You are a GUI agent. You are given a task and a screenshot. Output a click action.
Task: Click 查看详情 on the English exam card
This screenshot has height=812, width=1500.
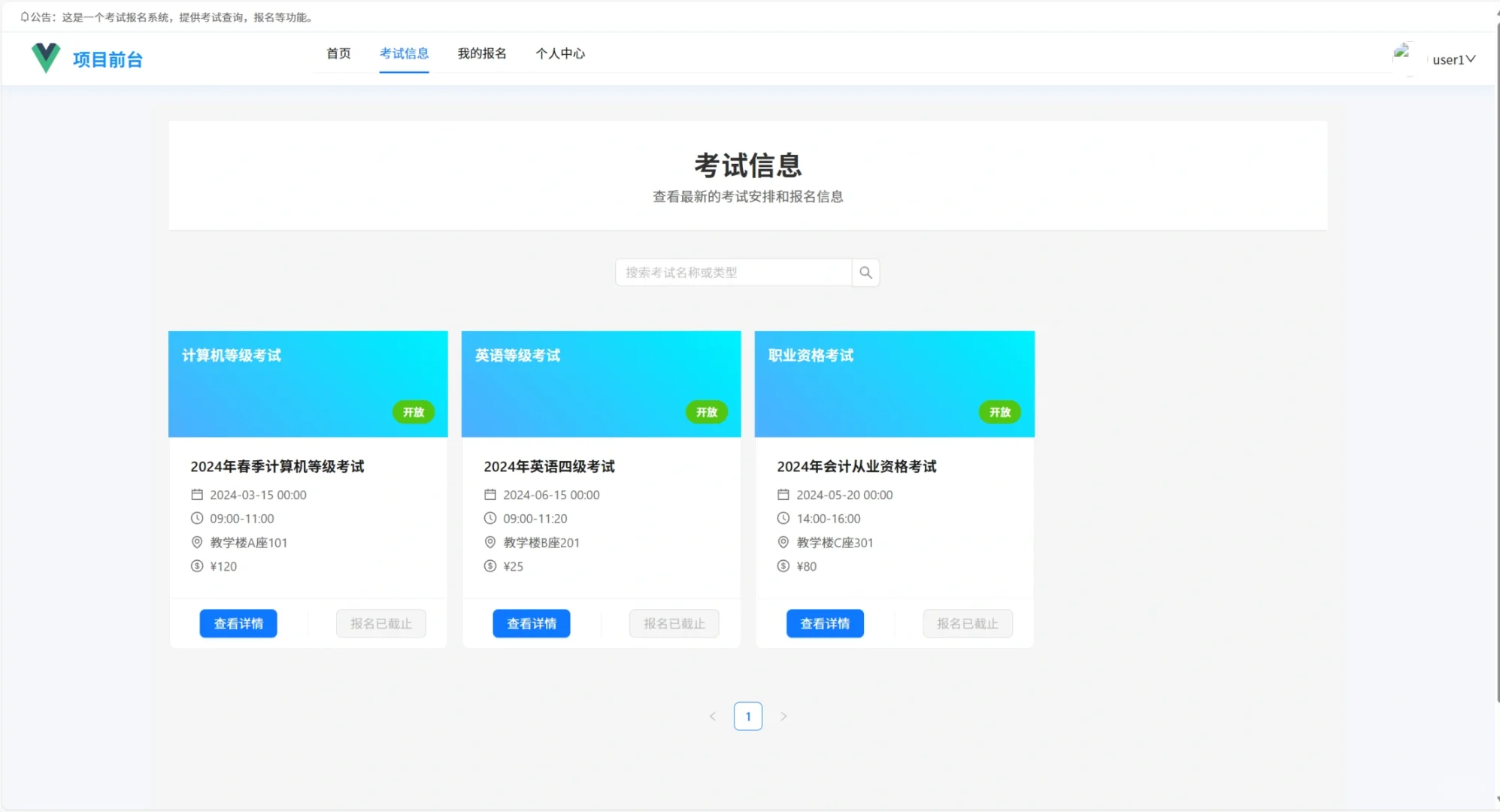[x=531, y=623]
